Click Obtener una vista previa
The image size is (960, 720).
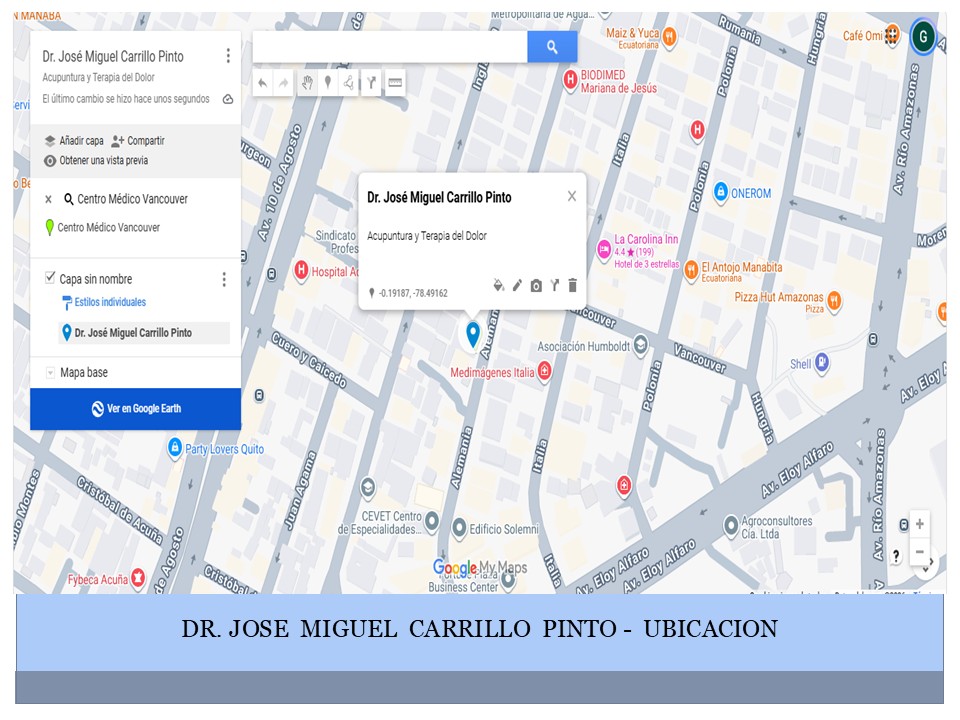coord(96,160)
